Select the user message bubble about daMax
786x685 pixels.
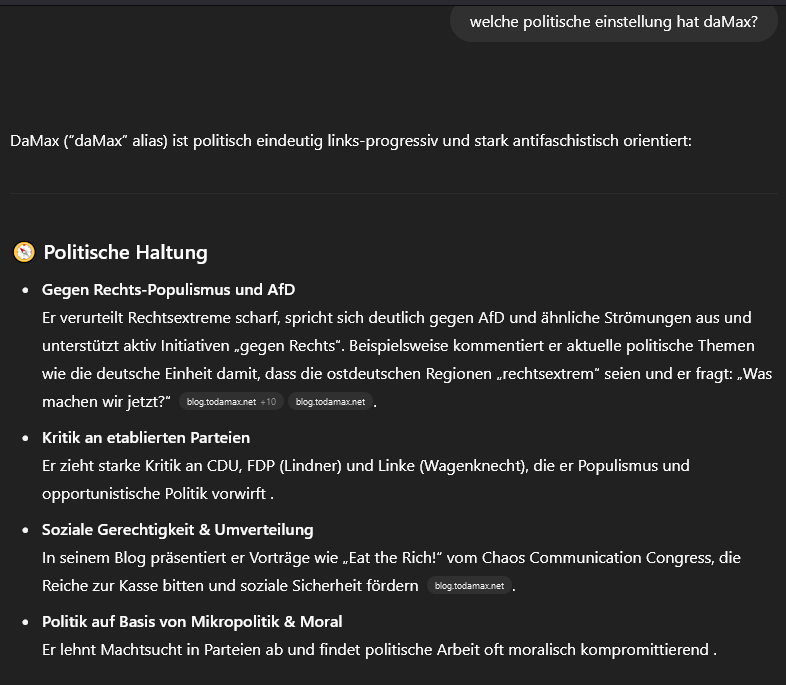click(x=614, y=22)
